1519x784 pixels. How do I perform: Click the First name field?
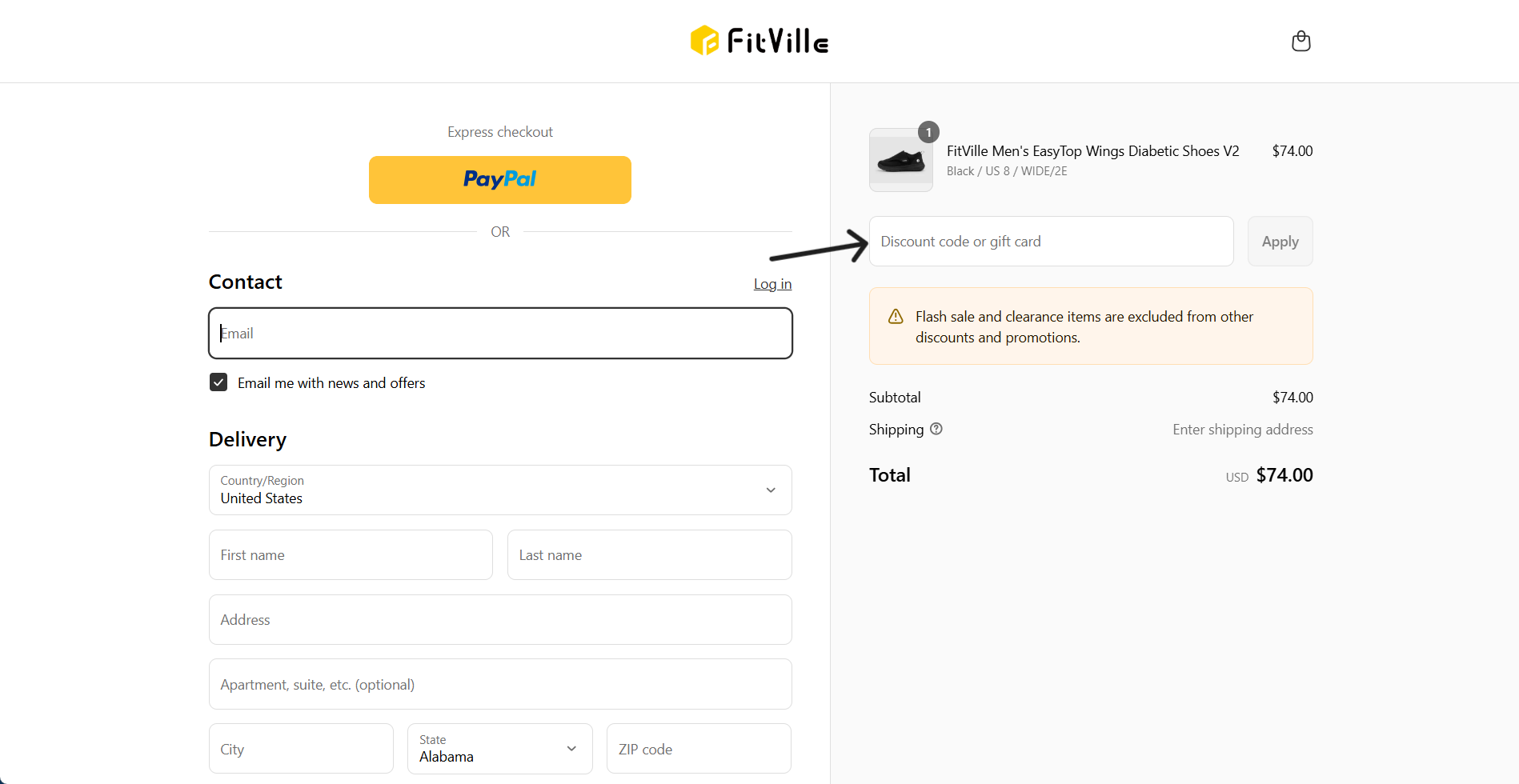click(351, 555)
